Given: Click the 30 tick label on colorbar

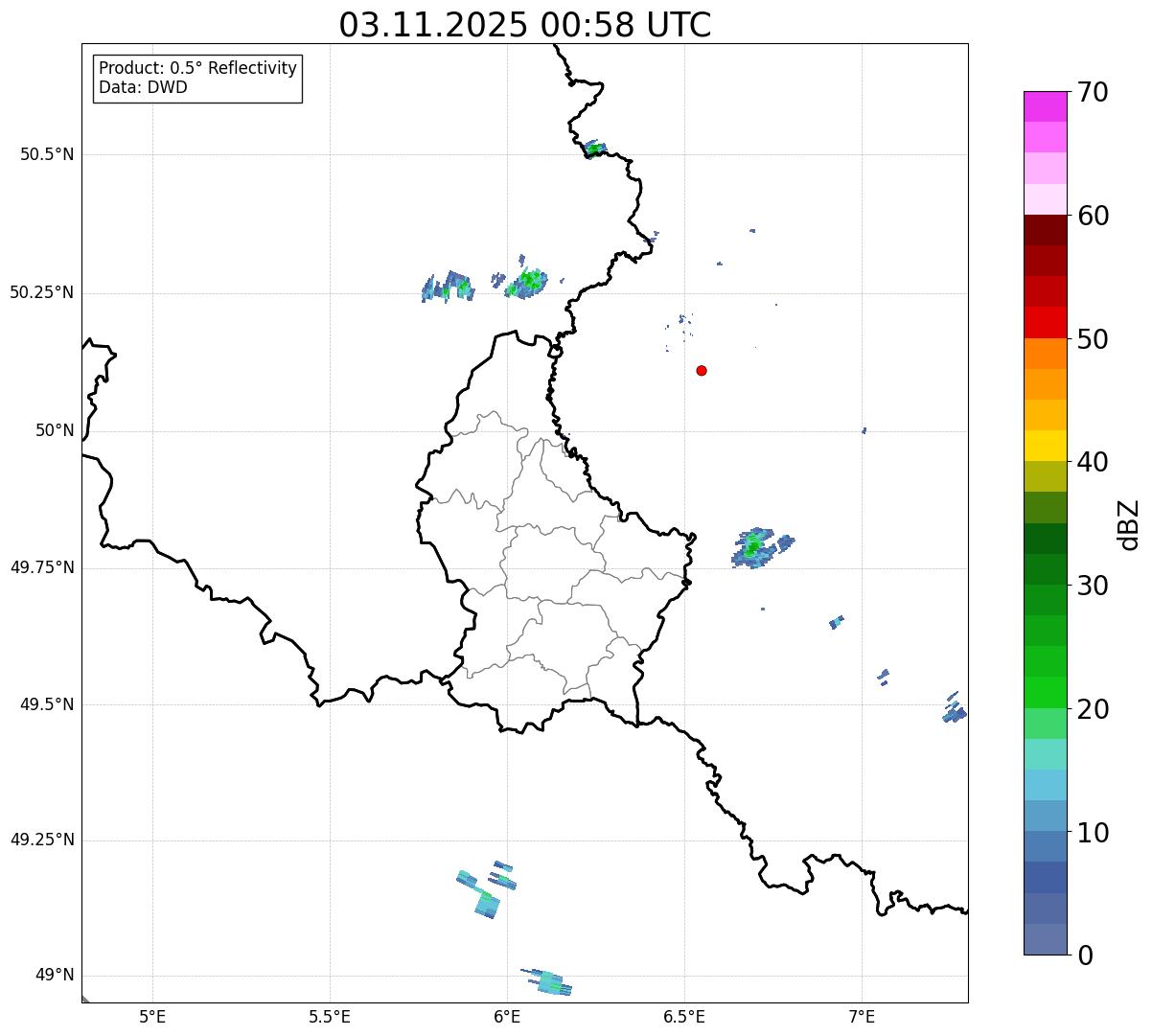Looking at the screenshot, I should pos(1092,586).
